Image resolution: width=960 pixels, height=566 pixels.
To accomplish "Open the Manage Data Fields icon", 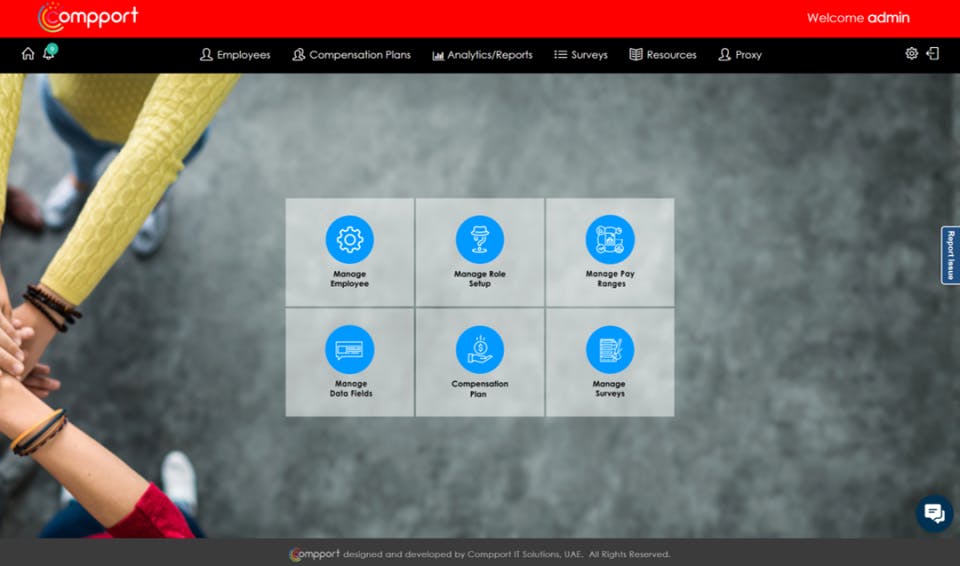I will [x=350, y=349].
